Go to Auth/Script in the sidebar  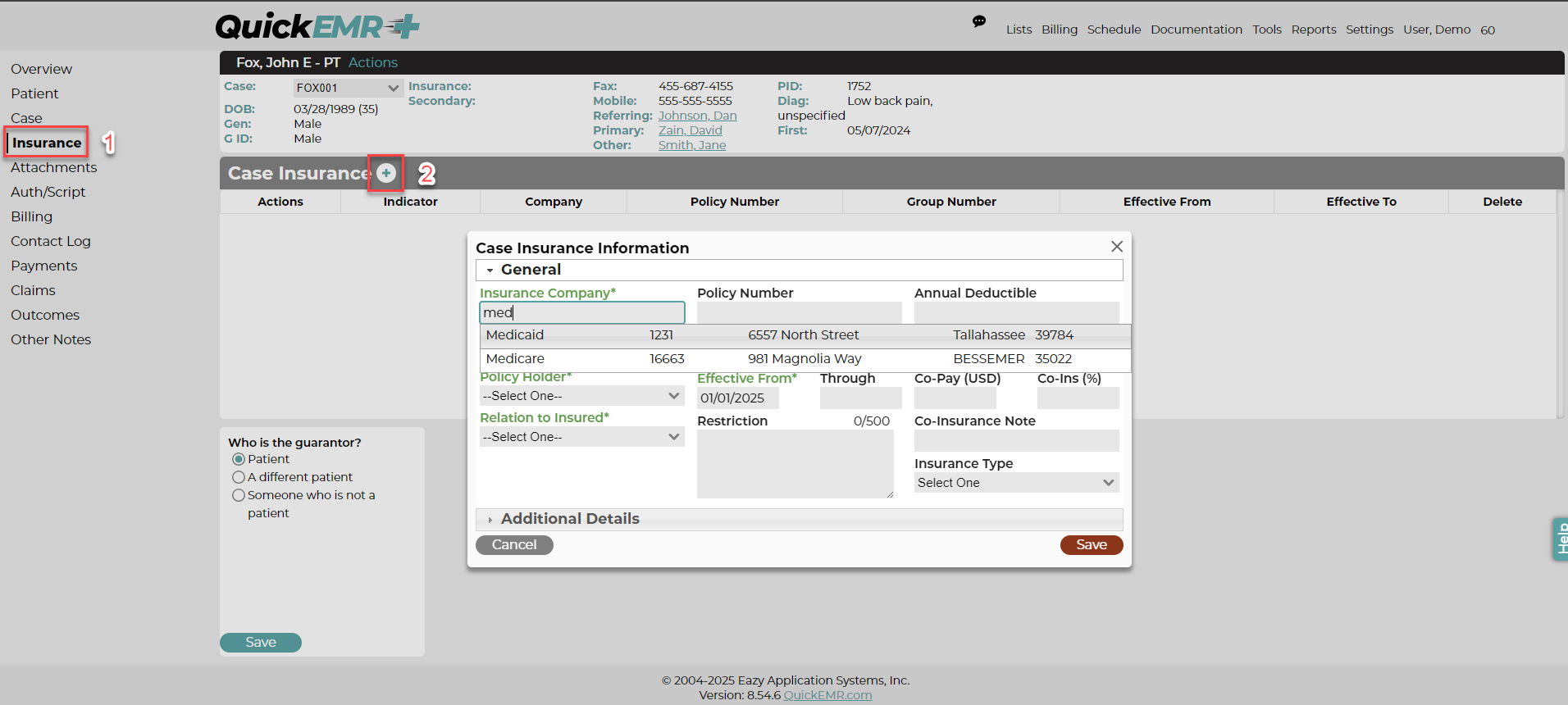pyautogui.click(x=48, y=192)
